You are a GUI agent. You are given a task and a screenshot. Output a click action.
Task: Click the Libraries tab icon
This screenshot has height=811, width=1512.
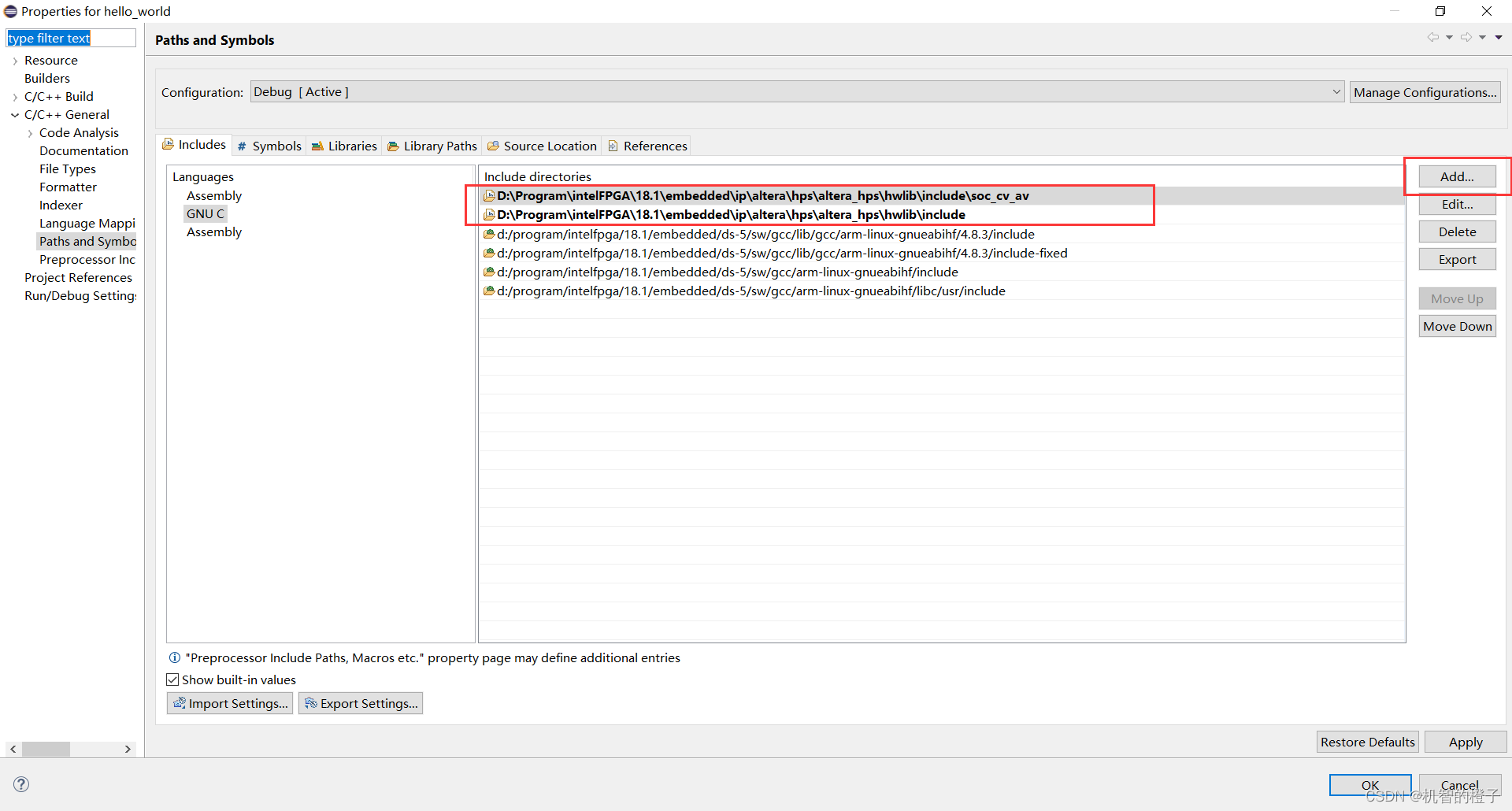[x=317, y=146]
